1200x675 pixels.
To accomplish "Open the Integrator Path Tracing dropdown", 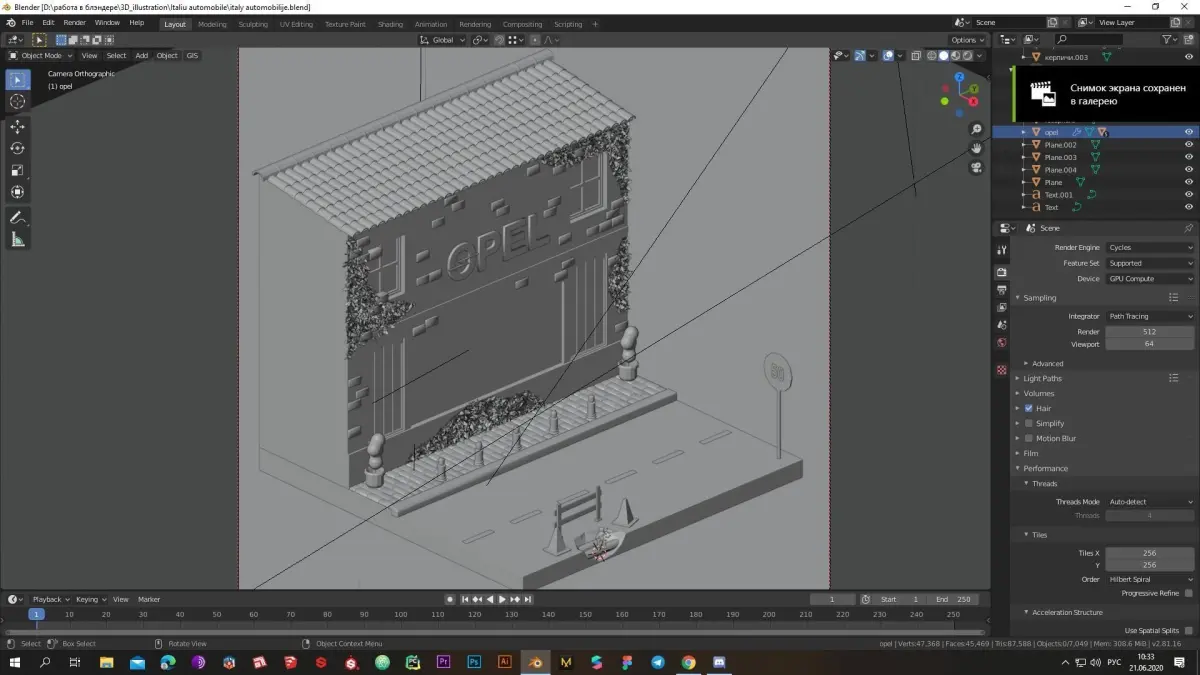I will pos(1150,316).
